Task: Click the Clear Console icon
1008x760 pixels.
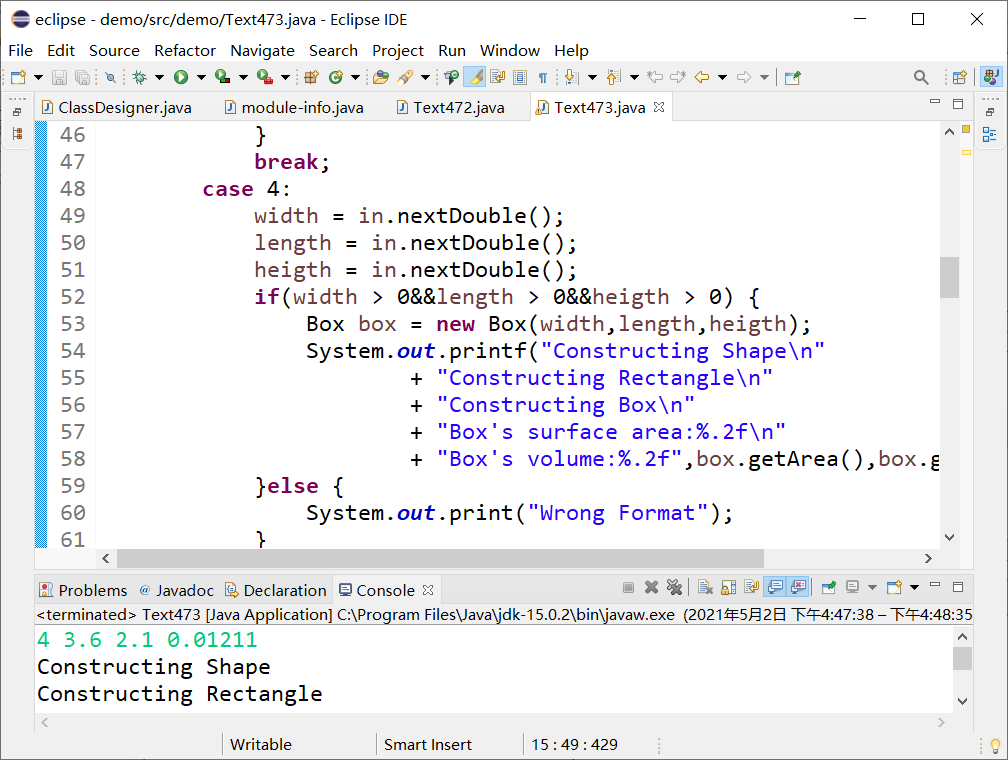Action: tap(705, 587)
